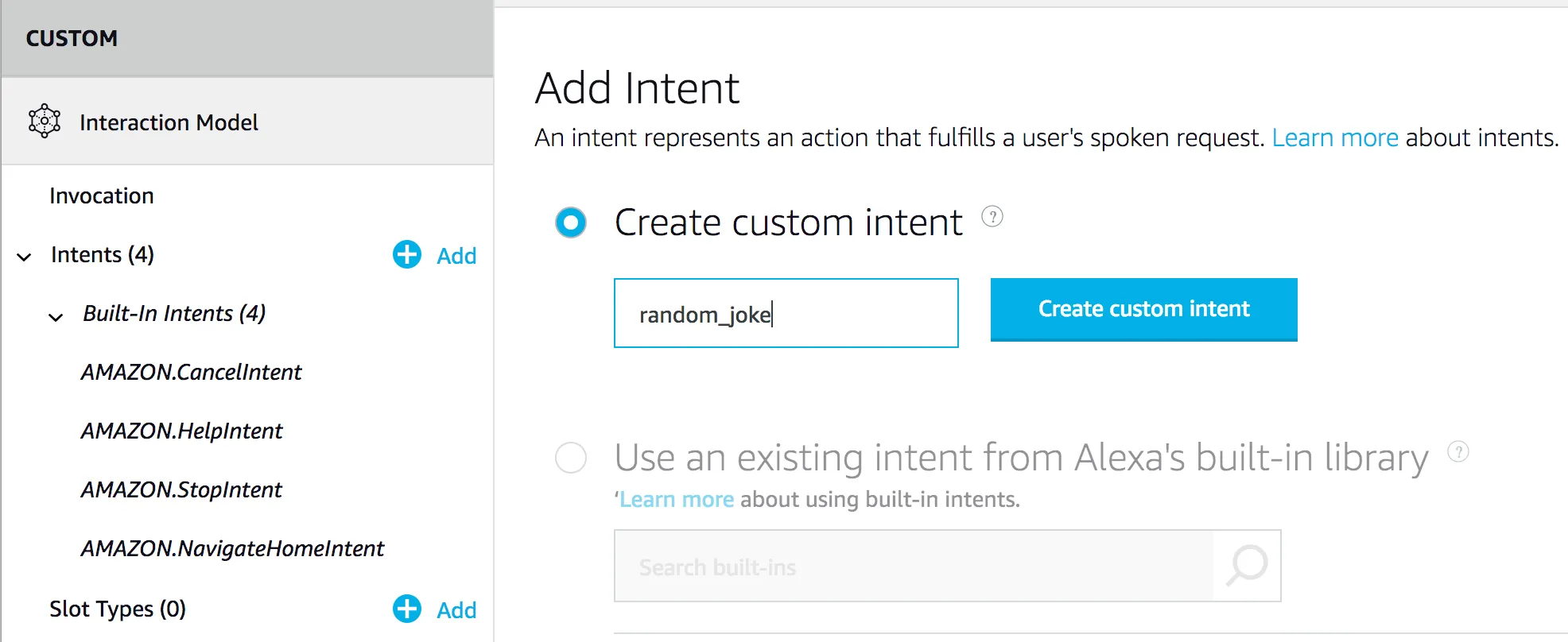Select Use an existing intent radio button
The height and width of the screenshot is (642, 1568).
[x=571, y=458]
